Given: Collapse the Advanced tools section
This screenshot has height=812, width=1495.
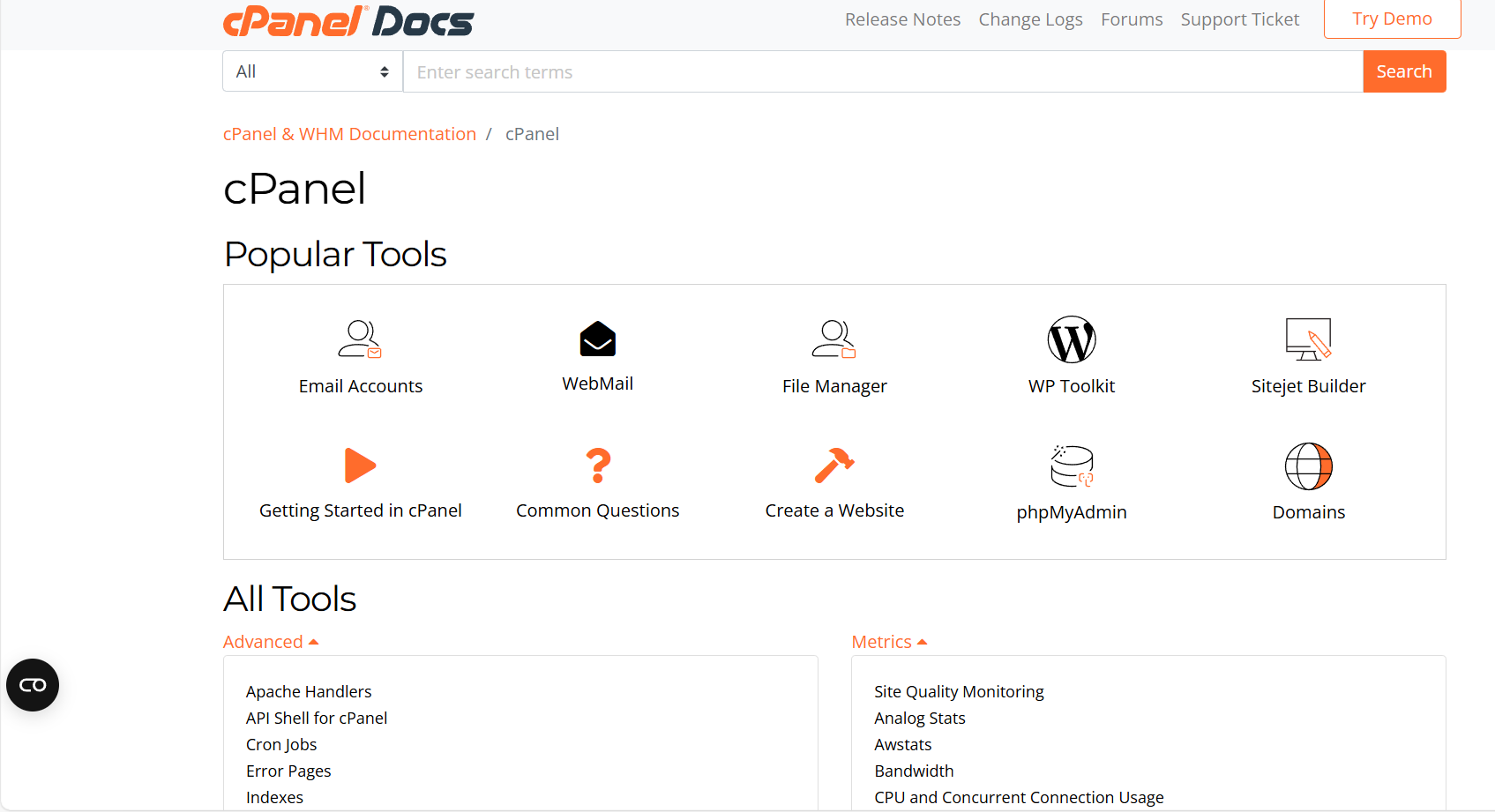Looking at the screenshot, I should [271, 642].
